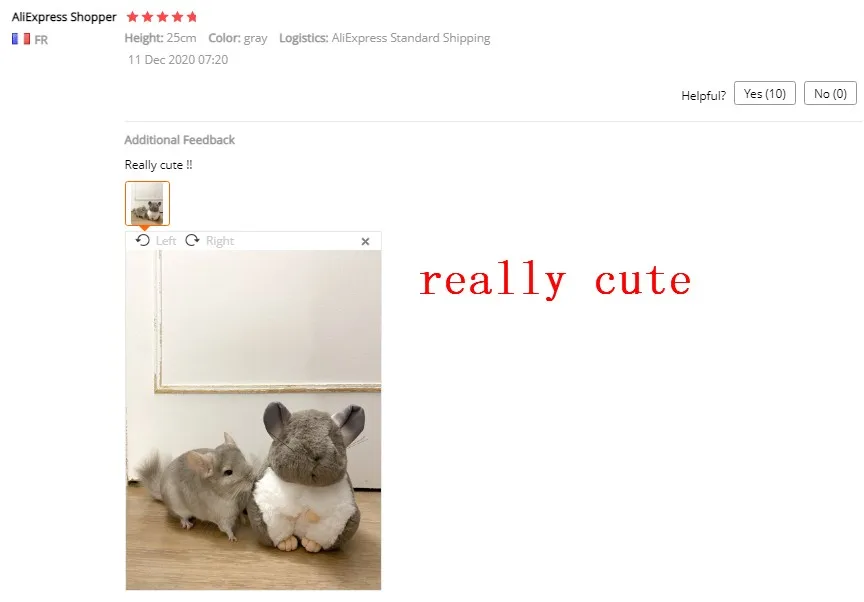Screen dimensions: 864x602
Task: Click the French flag icon
Action: click(x=21, y=39)
